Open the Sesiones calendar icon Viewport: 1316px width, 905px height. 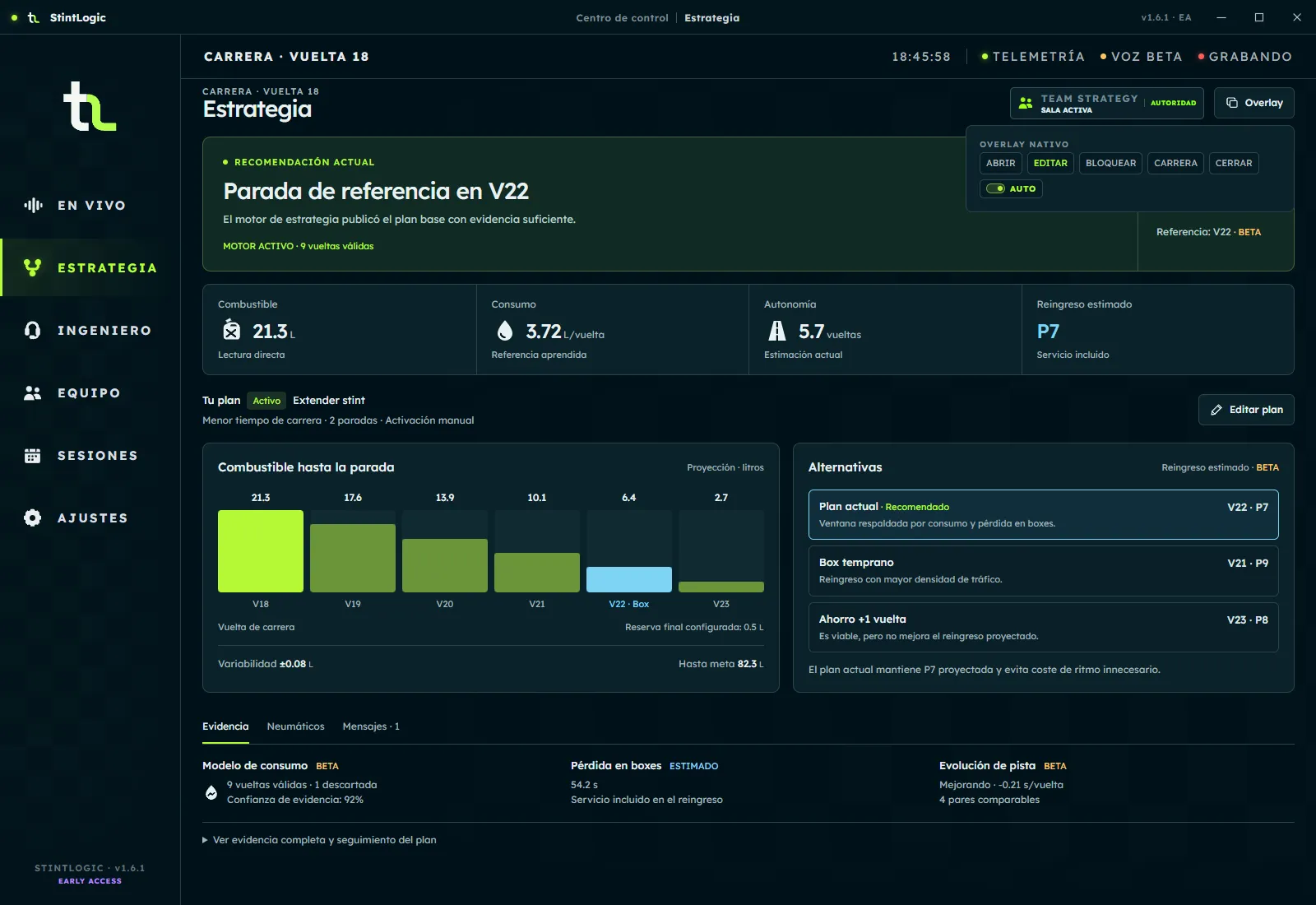tap(33, 456)
